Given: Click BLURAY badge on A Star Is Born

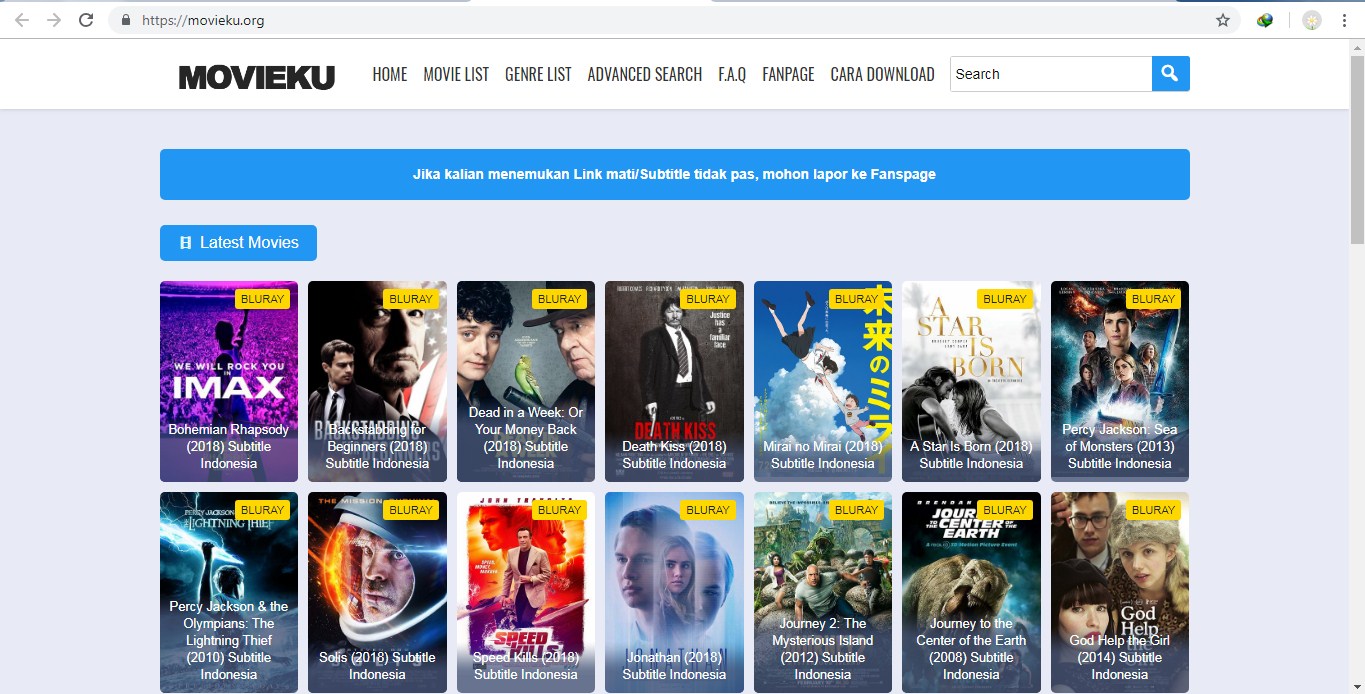Looking at the screenshot, I should point(1005,299).
